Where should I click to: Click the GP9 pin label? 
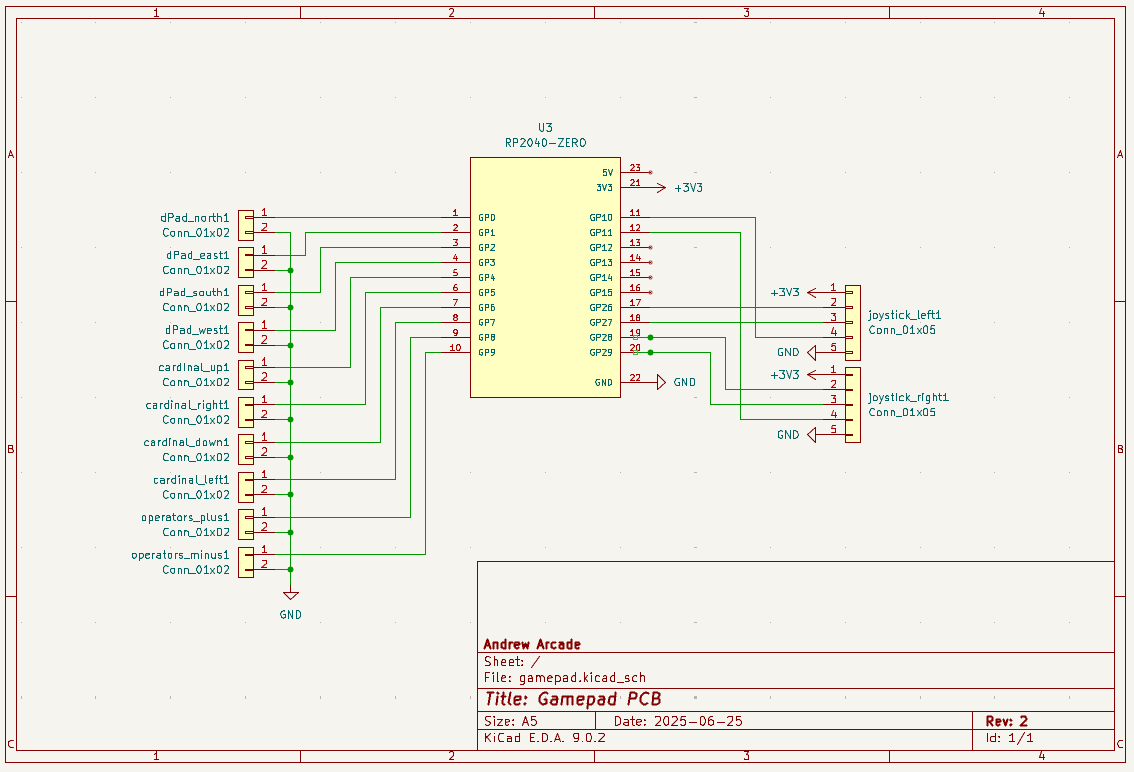click(x=487, y=352)
